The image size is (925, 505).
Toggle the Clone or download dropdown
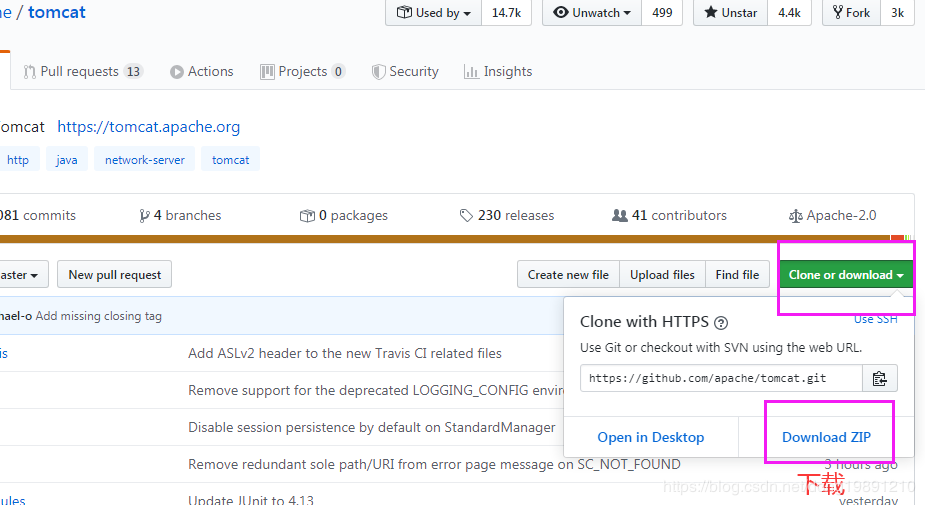(846, 274)
